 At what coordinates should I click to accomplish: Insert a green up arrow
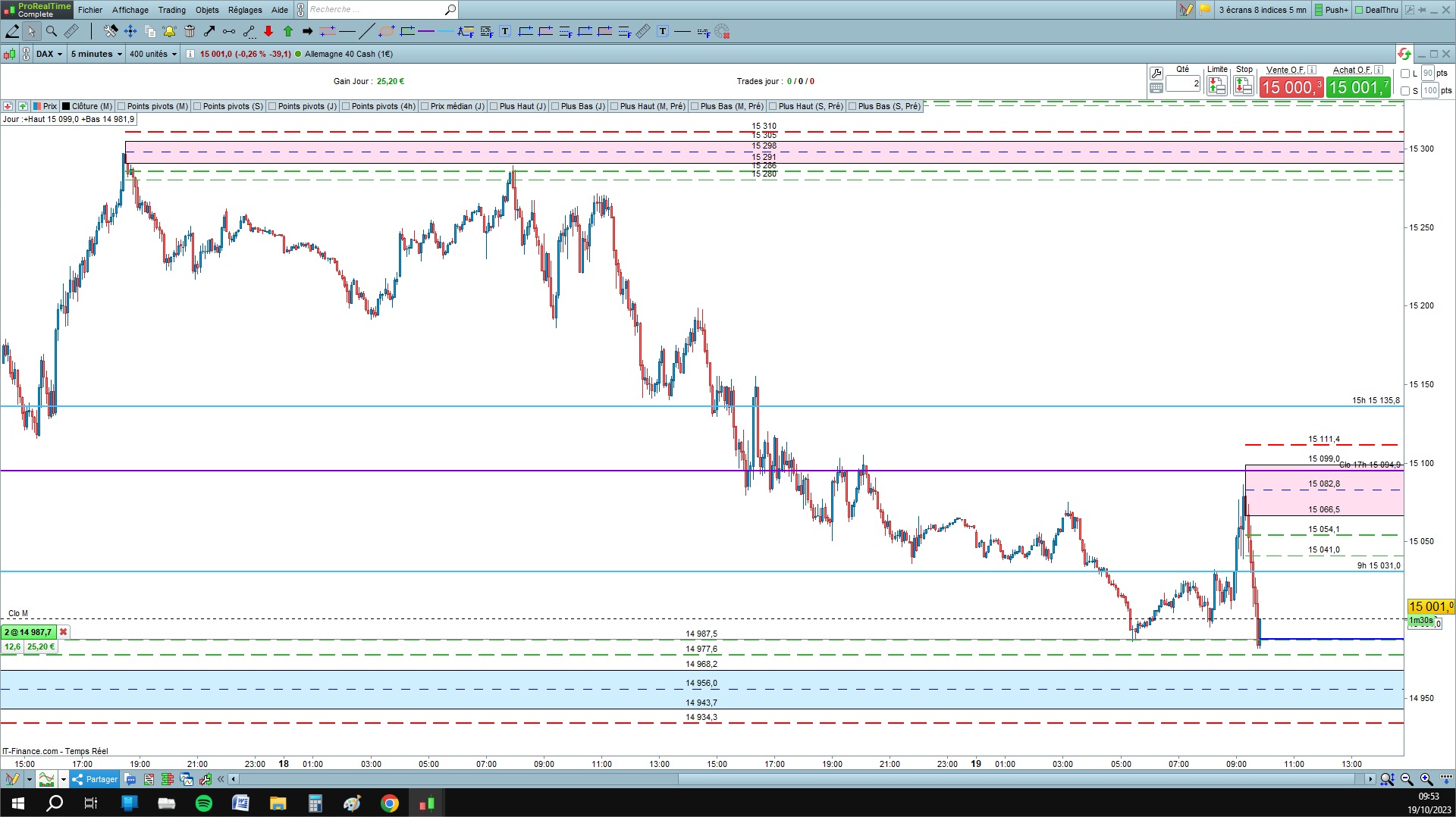coord(288,31)
